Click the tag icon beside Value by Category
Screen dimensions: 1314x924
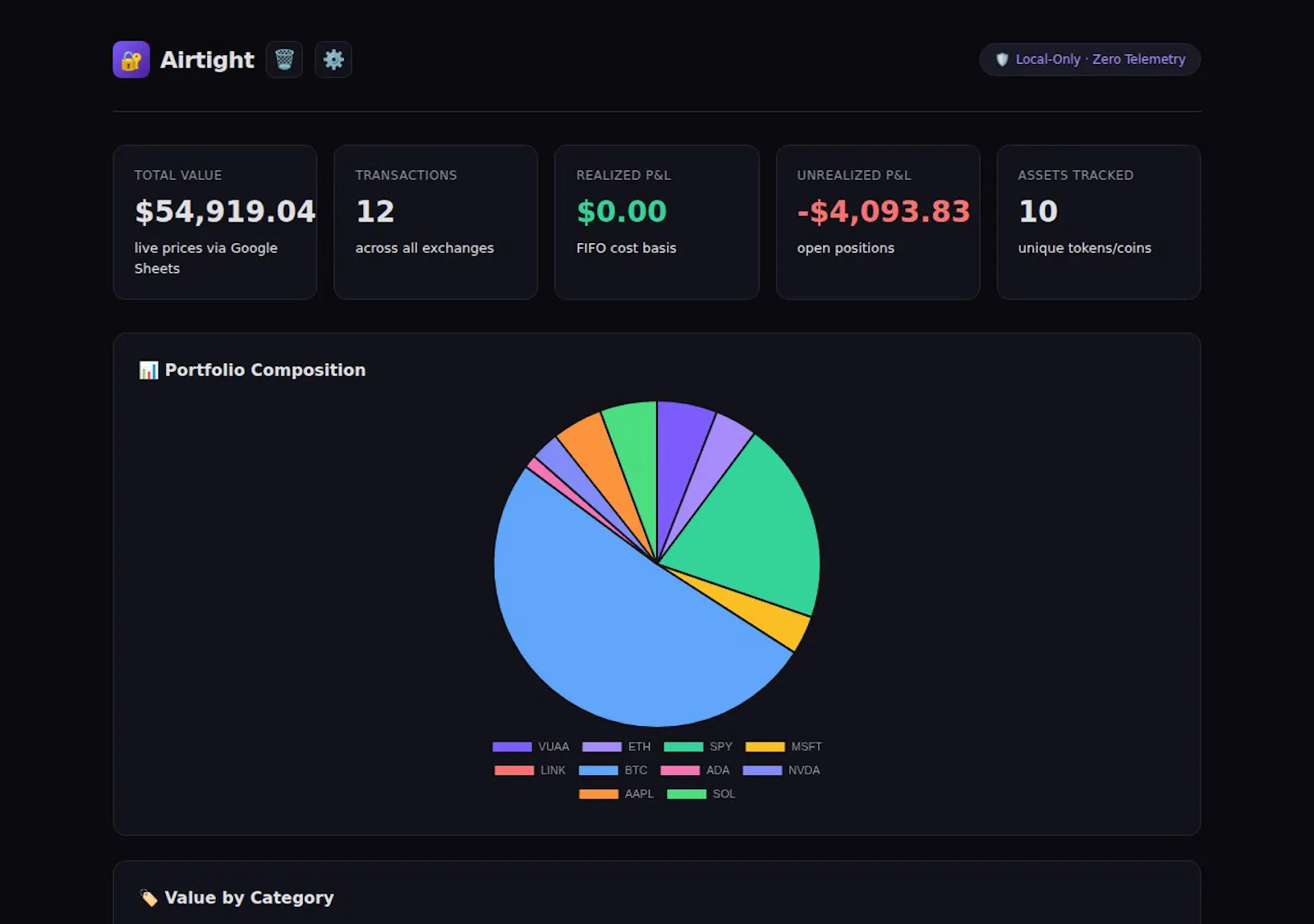tap(149, 898)
